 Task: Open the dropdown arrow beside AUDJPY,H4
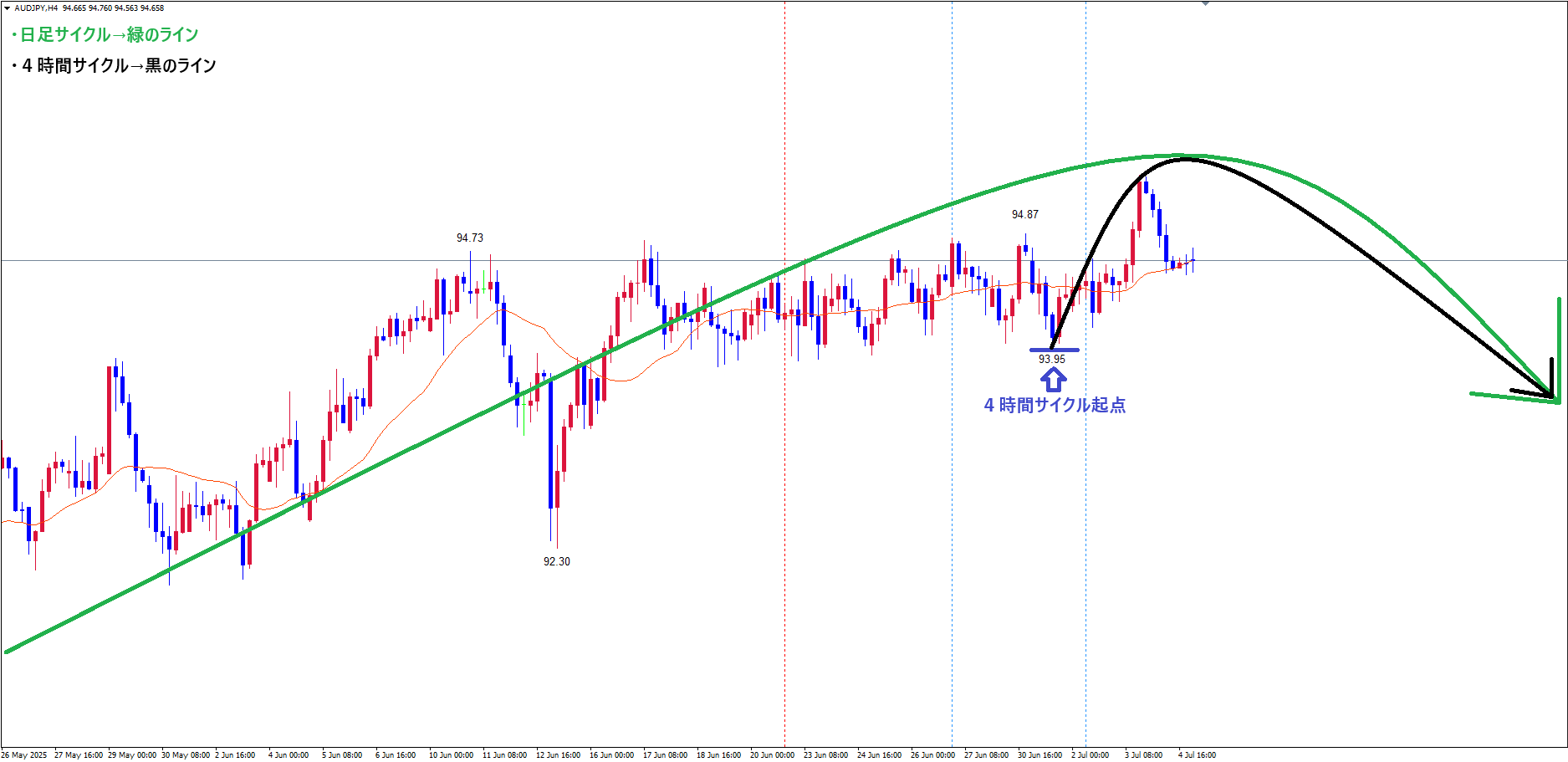8,8
